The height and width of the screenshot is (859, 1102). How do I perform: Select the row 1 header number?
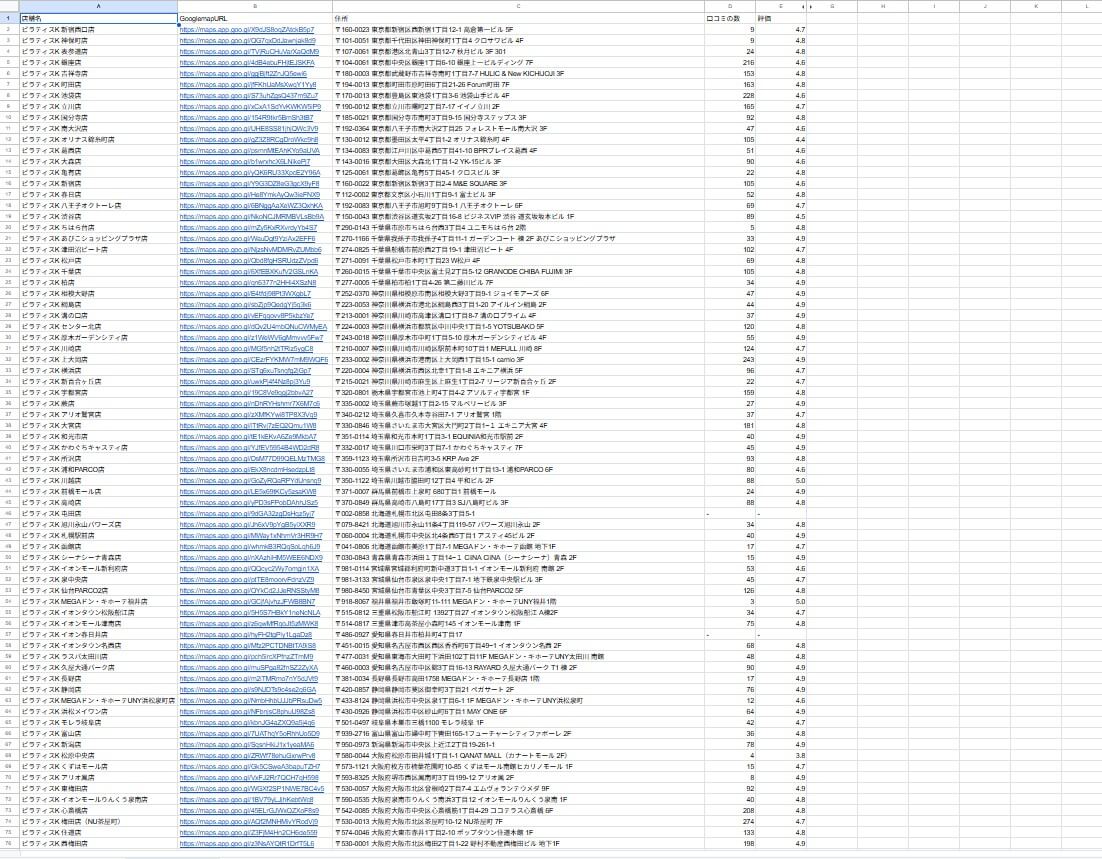click(x=8, y=19)
